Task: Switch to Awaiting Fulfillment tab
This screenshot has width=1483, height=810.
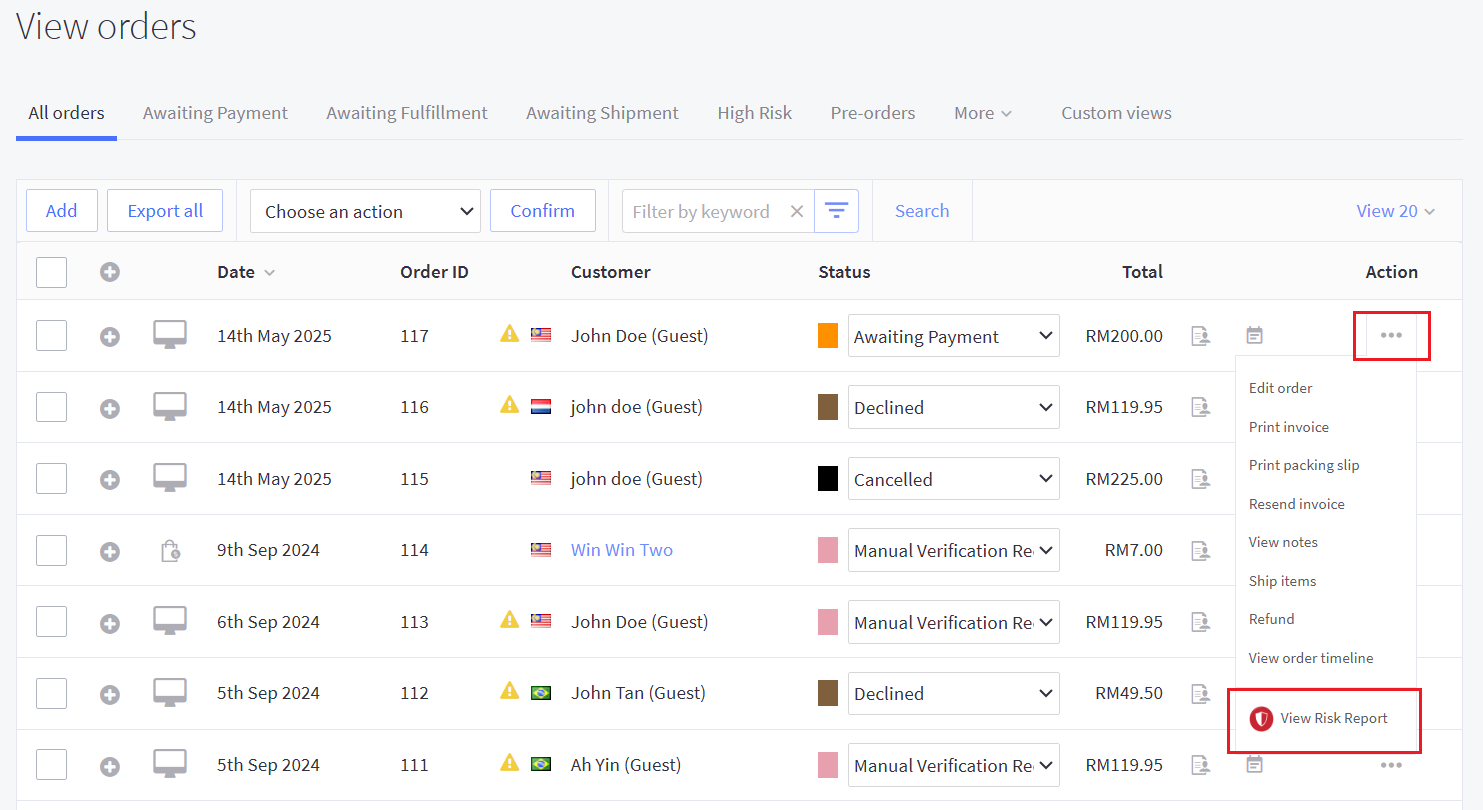Action: pos(407,113)
